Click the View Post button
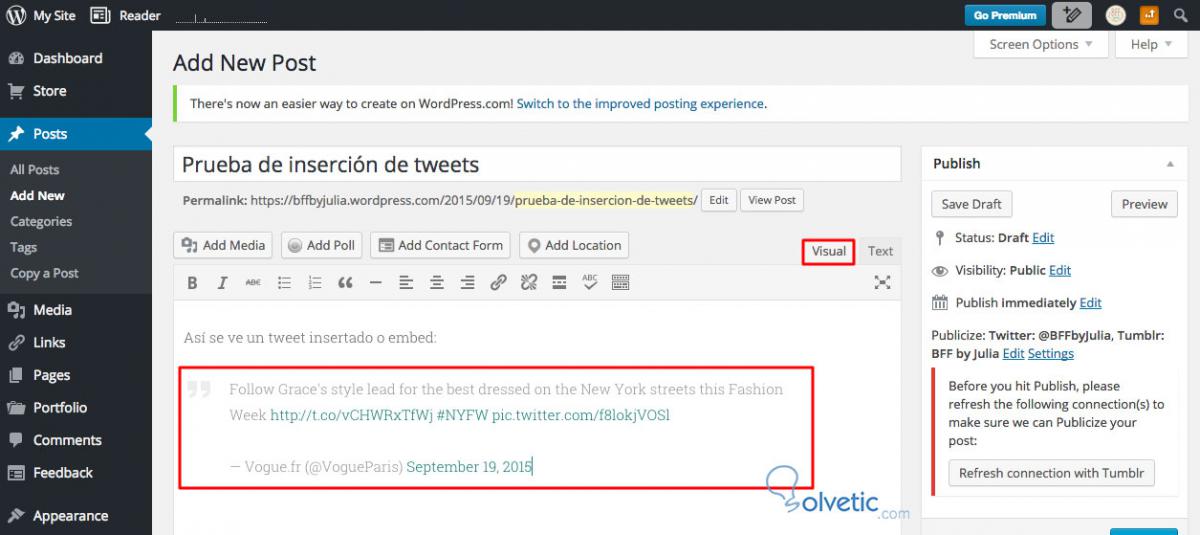The width and height of the screenshot is (1200, 535). click(x=772, y=200)
